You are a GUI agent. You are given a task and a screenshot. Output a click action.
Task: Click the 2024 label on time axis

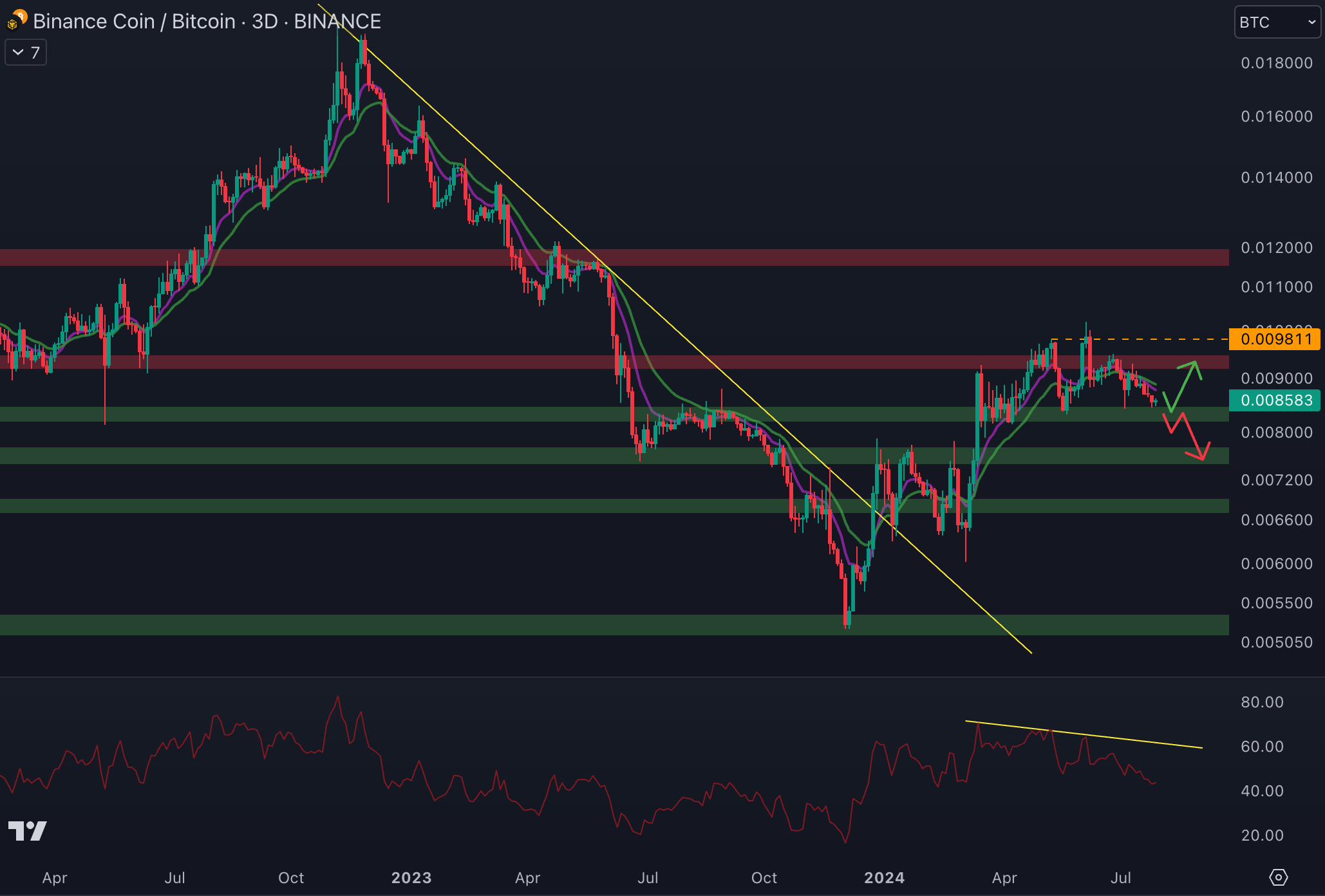point(884,877)
